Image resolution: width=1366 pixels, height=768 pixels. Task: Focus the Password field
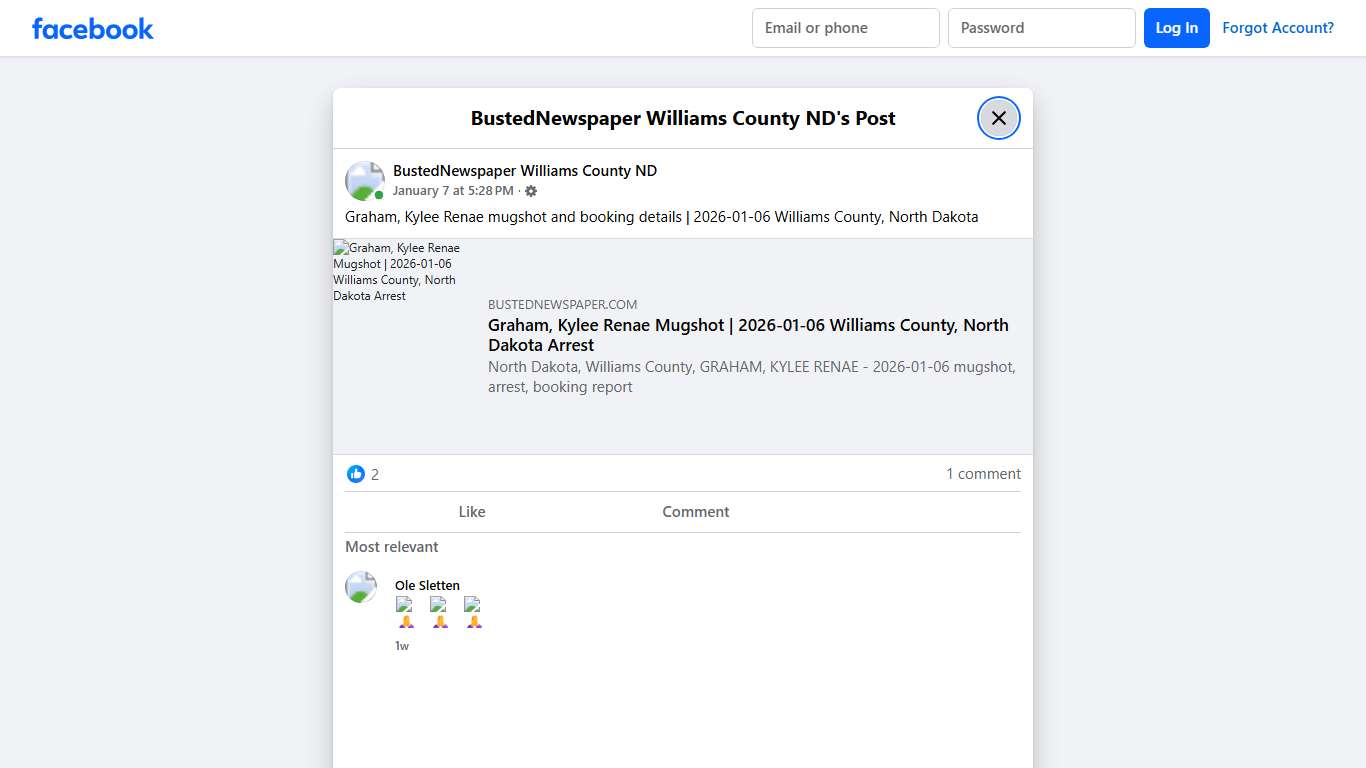click(x=1041, y=28)
